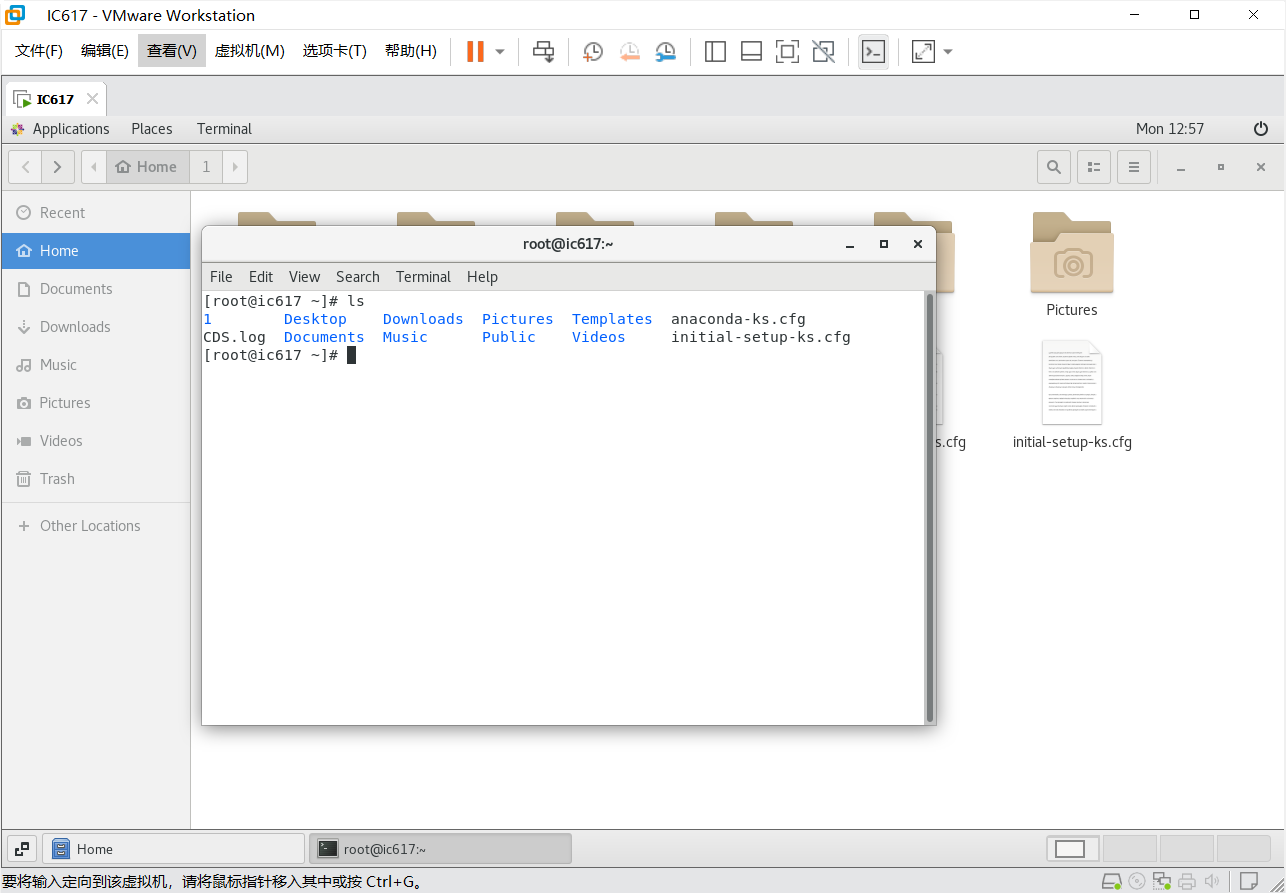Select the IC617 virtual machine tab
The height and width of the screenshot is (893, 1286).
pos(55,99)
